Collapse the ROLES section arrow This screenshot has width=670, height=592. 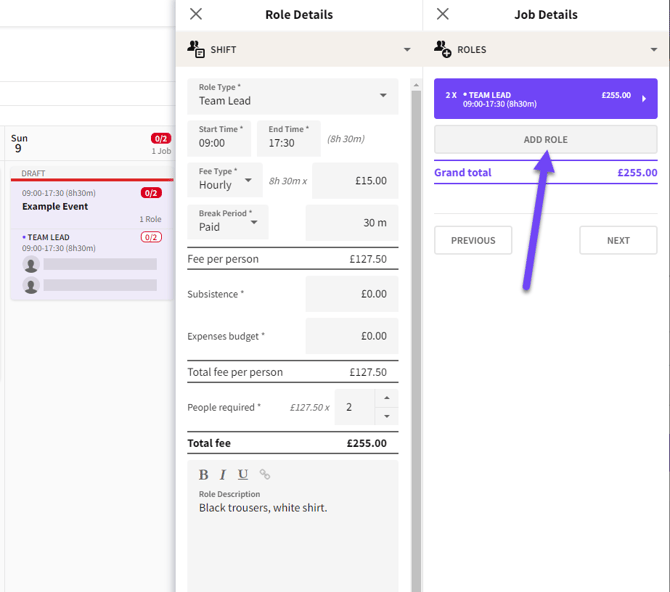pos(654,50)
